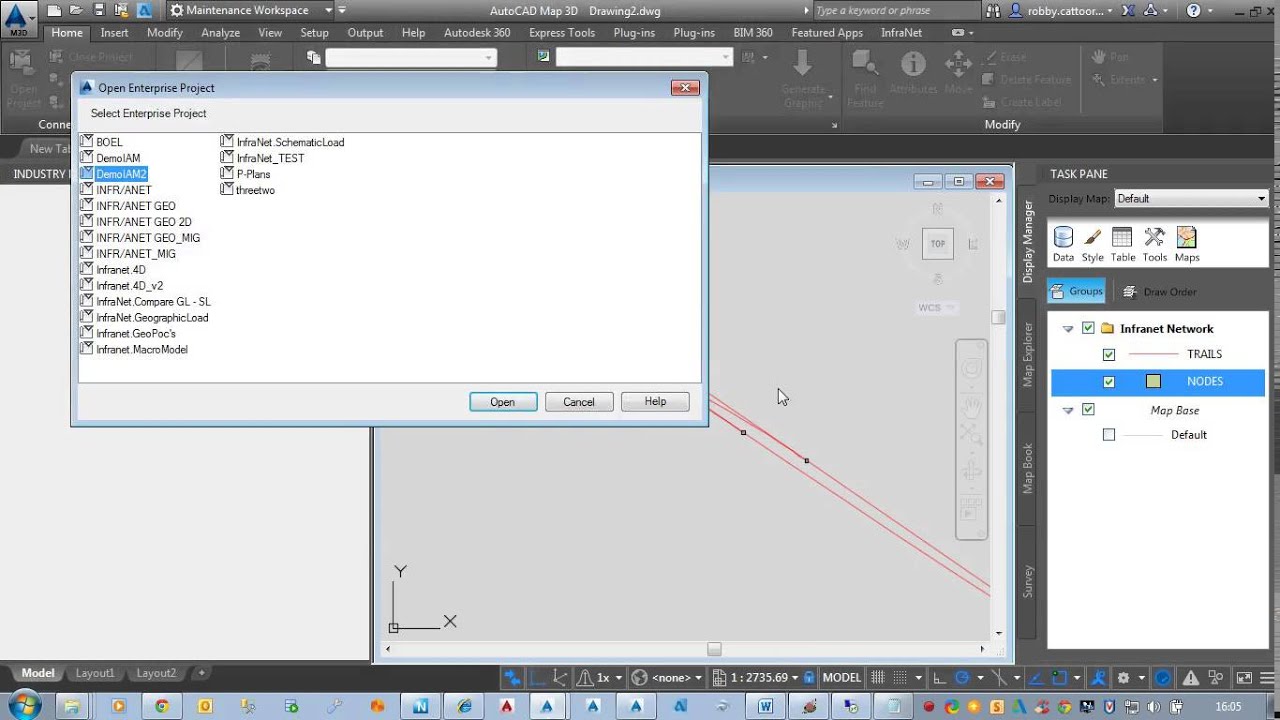Select the P-Plans project
1280x720 pixels.
click(x=253, y=174)
